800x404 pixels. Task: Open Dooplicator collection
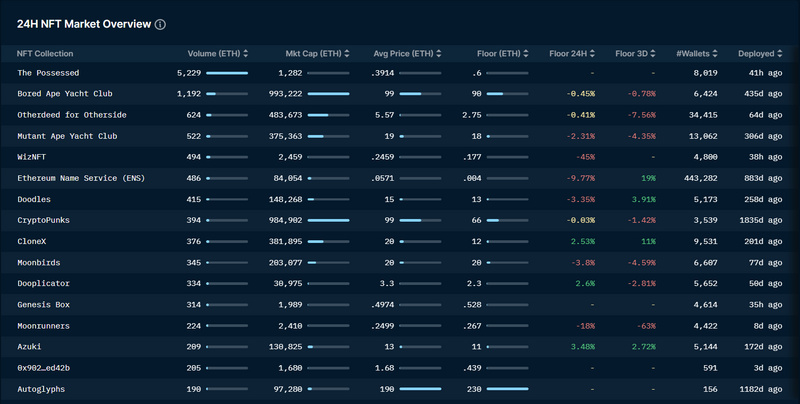[43, 284]
